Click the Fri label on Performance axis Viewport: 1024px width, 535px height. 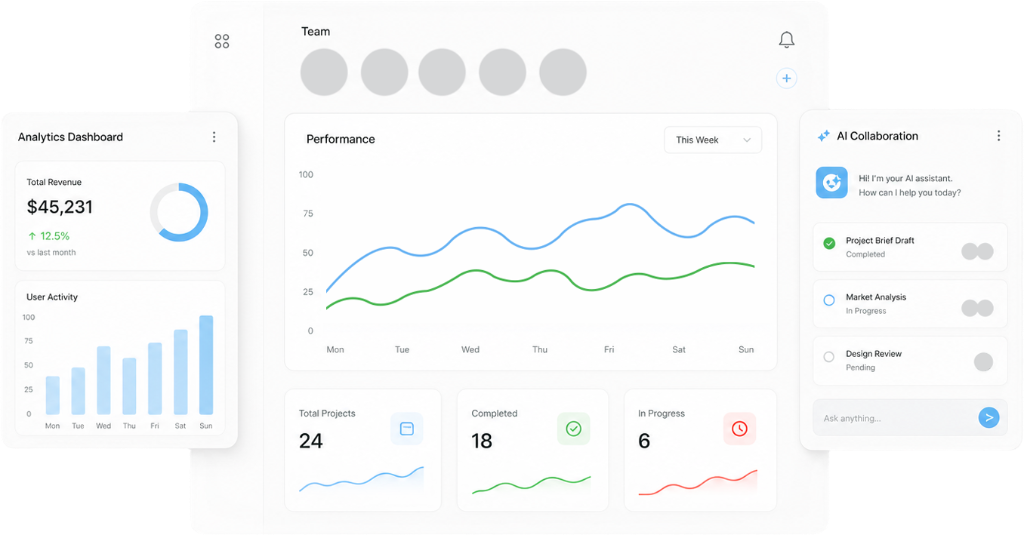tap(609, 349)
